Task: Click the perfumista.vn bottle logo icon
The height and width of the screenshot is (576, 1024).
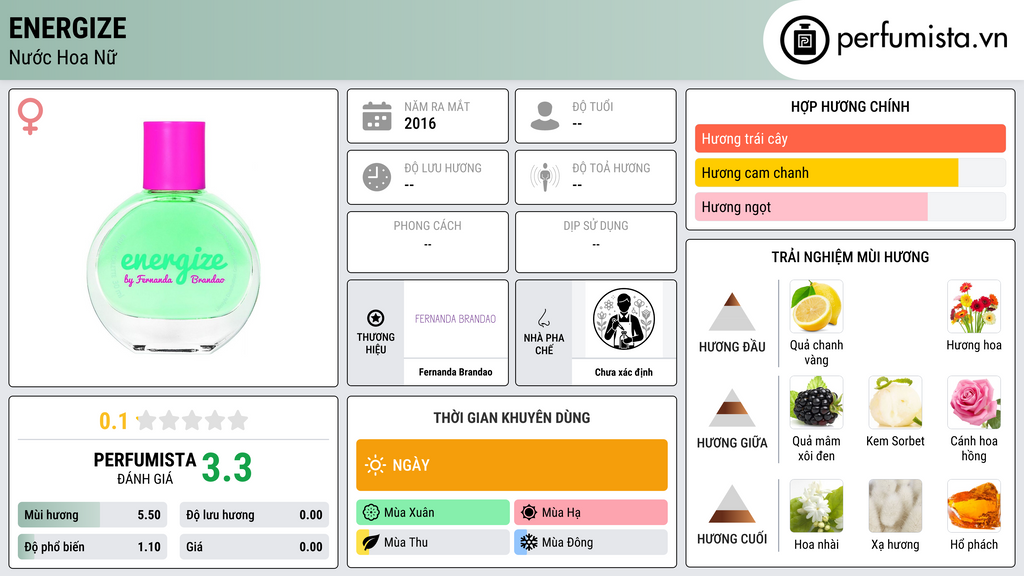Action: click(804, 40)
